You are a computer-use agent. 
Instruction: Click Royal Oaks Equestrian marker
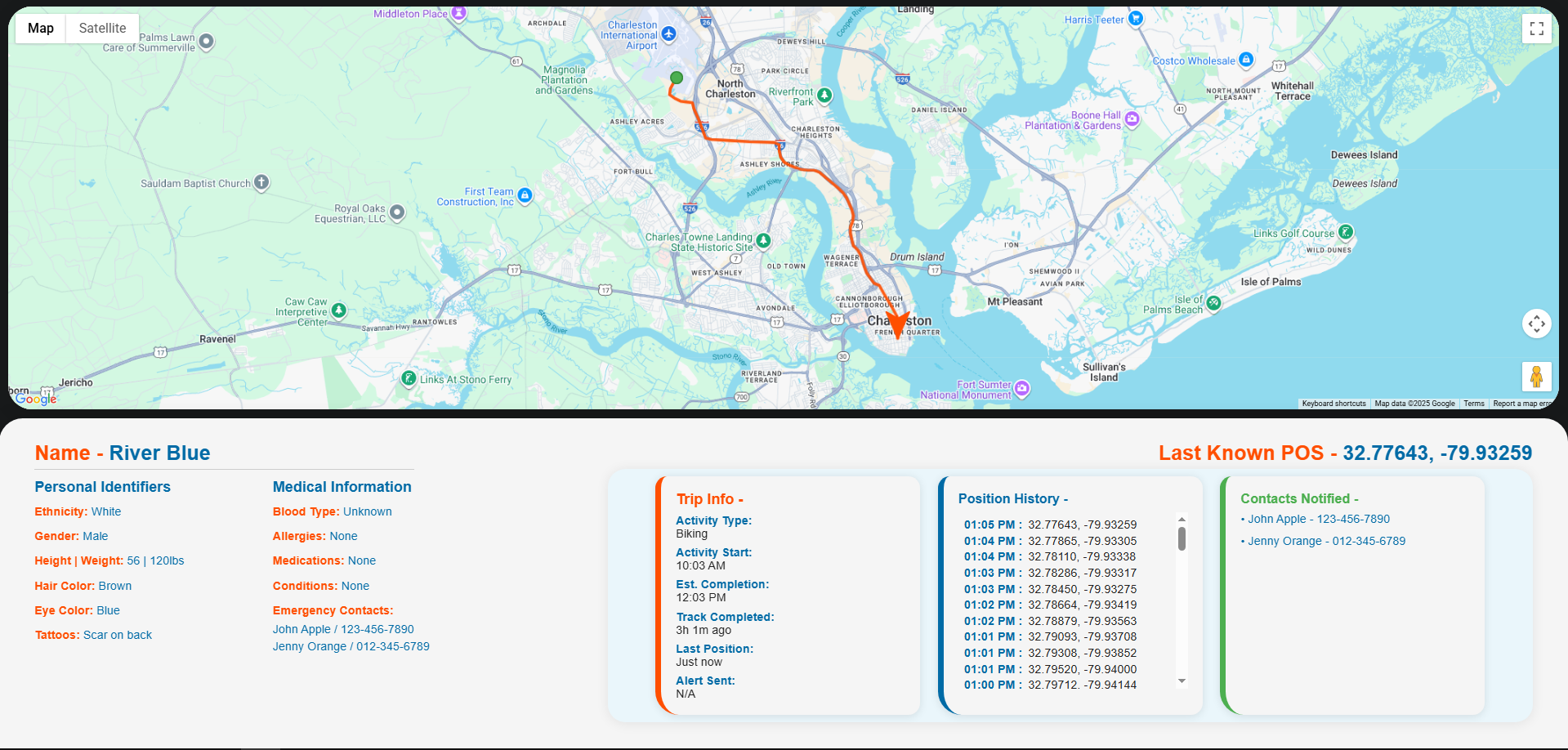397,212
